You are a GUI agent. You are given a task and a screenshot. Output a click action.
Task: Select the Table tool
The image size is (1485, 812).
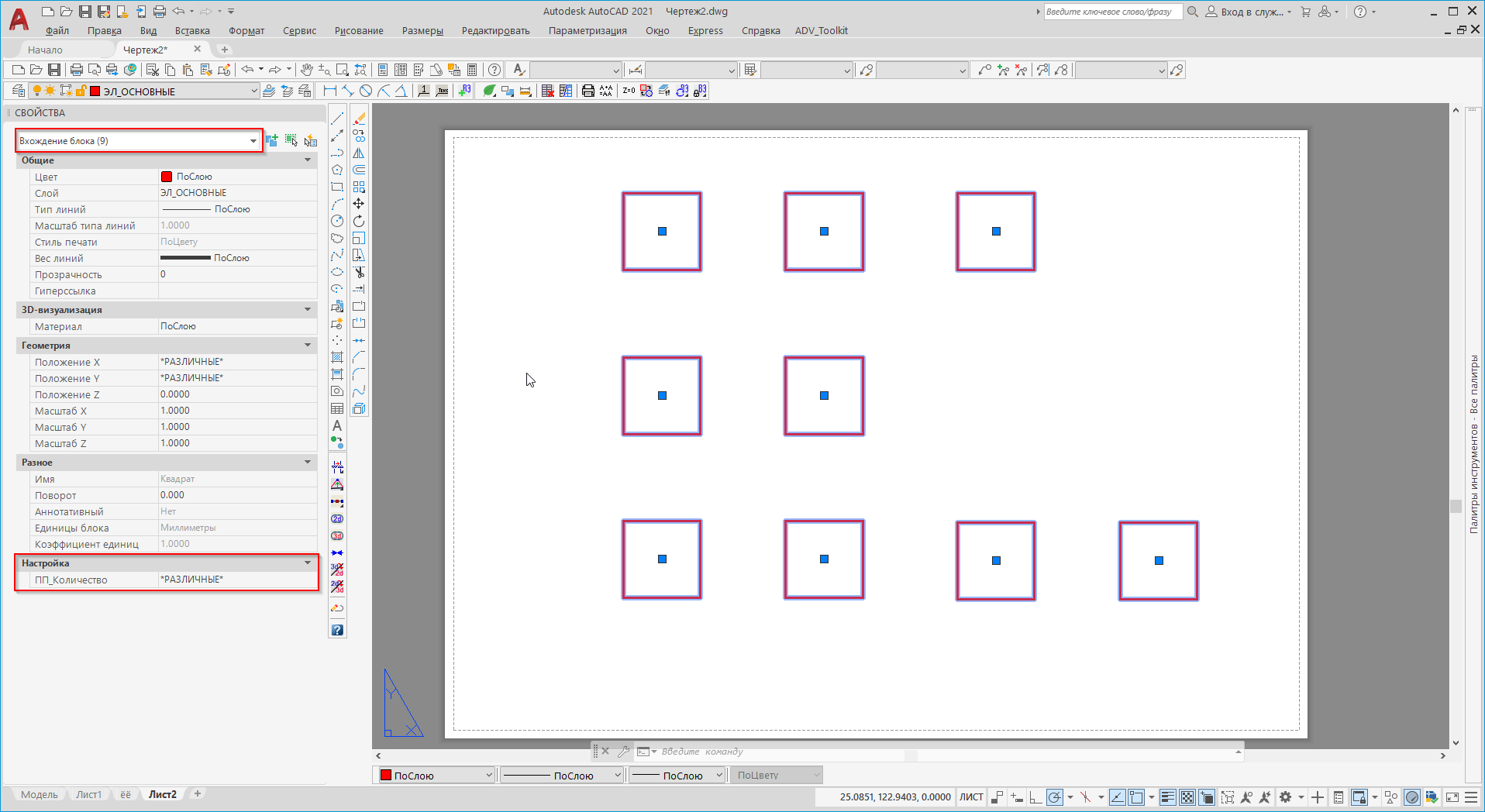point(337,408)
